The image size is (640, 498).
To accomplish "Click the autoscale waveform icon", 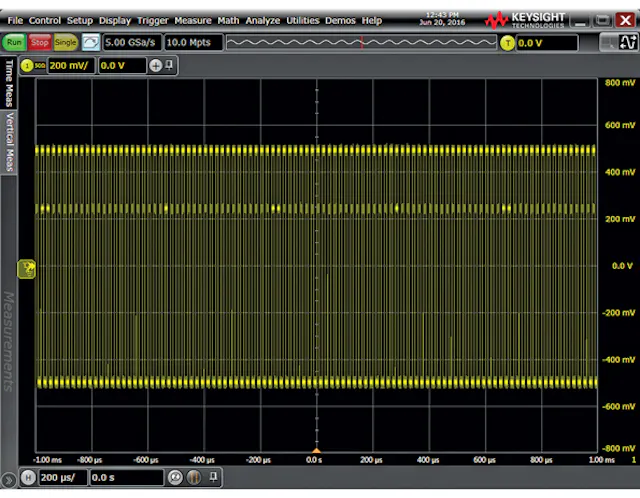I will tap(91, 42).
